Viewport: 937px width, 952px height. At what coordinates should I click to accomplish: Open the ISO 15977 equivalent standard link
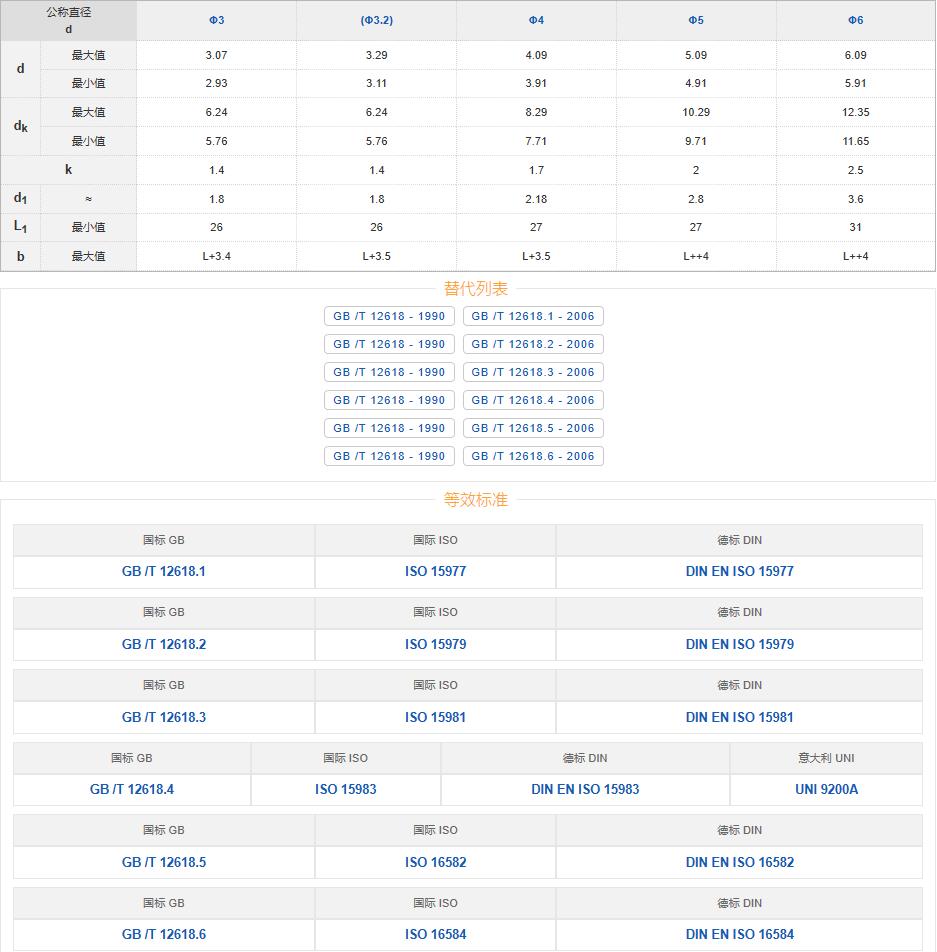pos(435,572)
